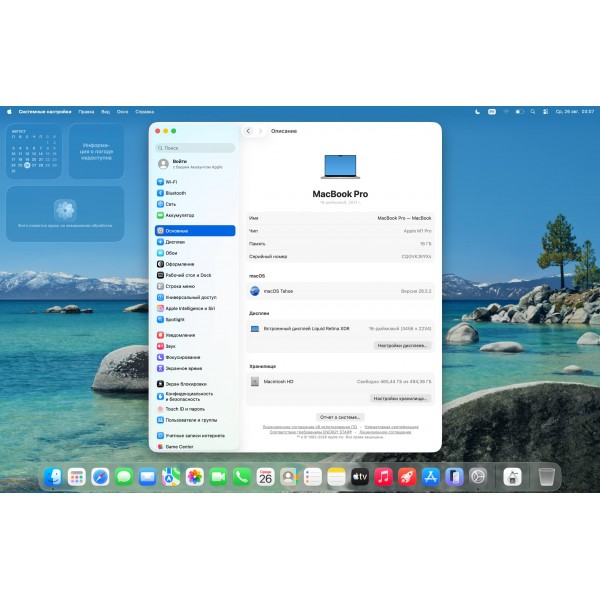Open Универсальный доступ settings
This screenshot has height=600, width=600.
(195, 297)
